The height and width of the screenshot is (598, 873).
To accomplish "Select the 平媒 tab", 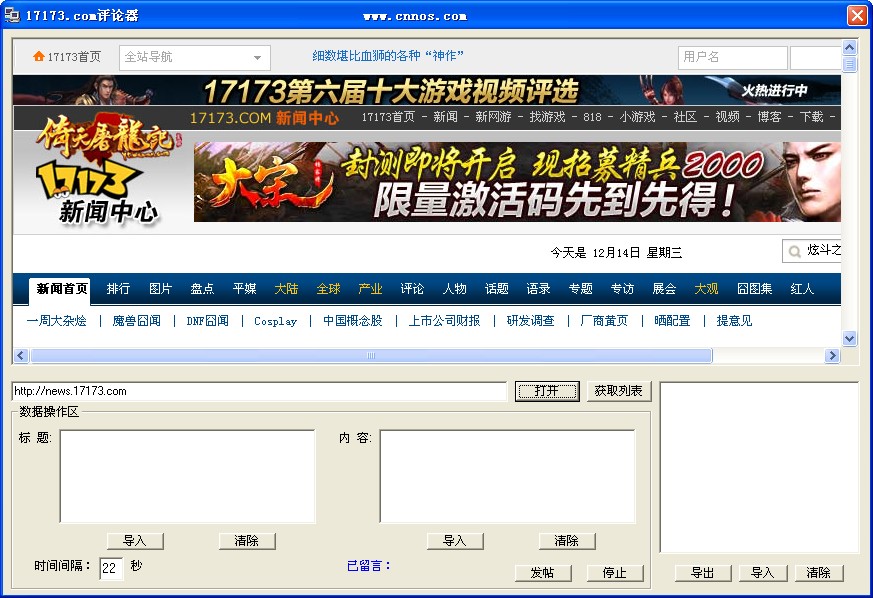I will pyautogui.click(x=244, y=288).
